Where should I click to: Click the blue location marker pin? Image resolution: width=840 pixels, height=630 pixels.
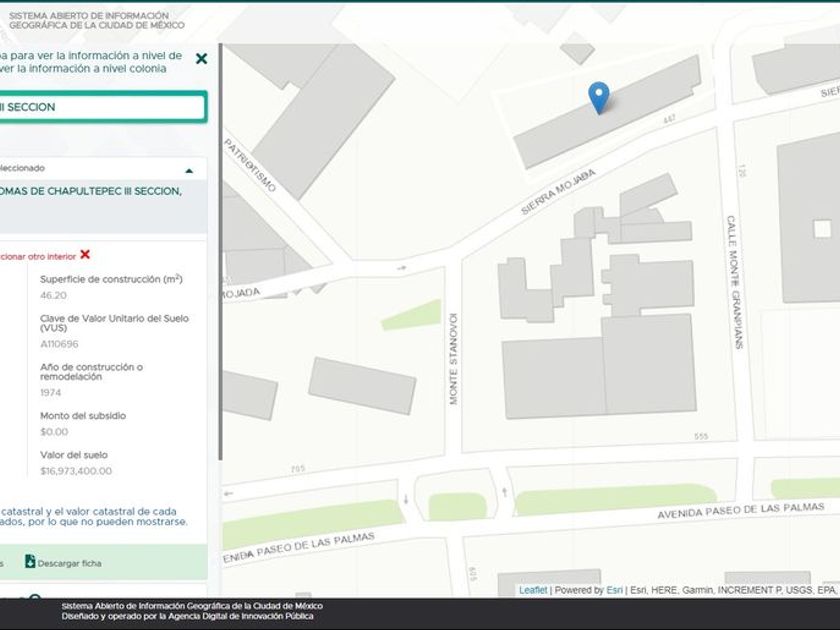click(x=598, y=98)
